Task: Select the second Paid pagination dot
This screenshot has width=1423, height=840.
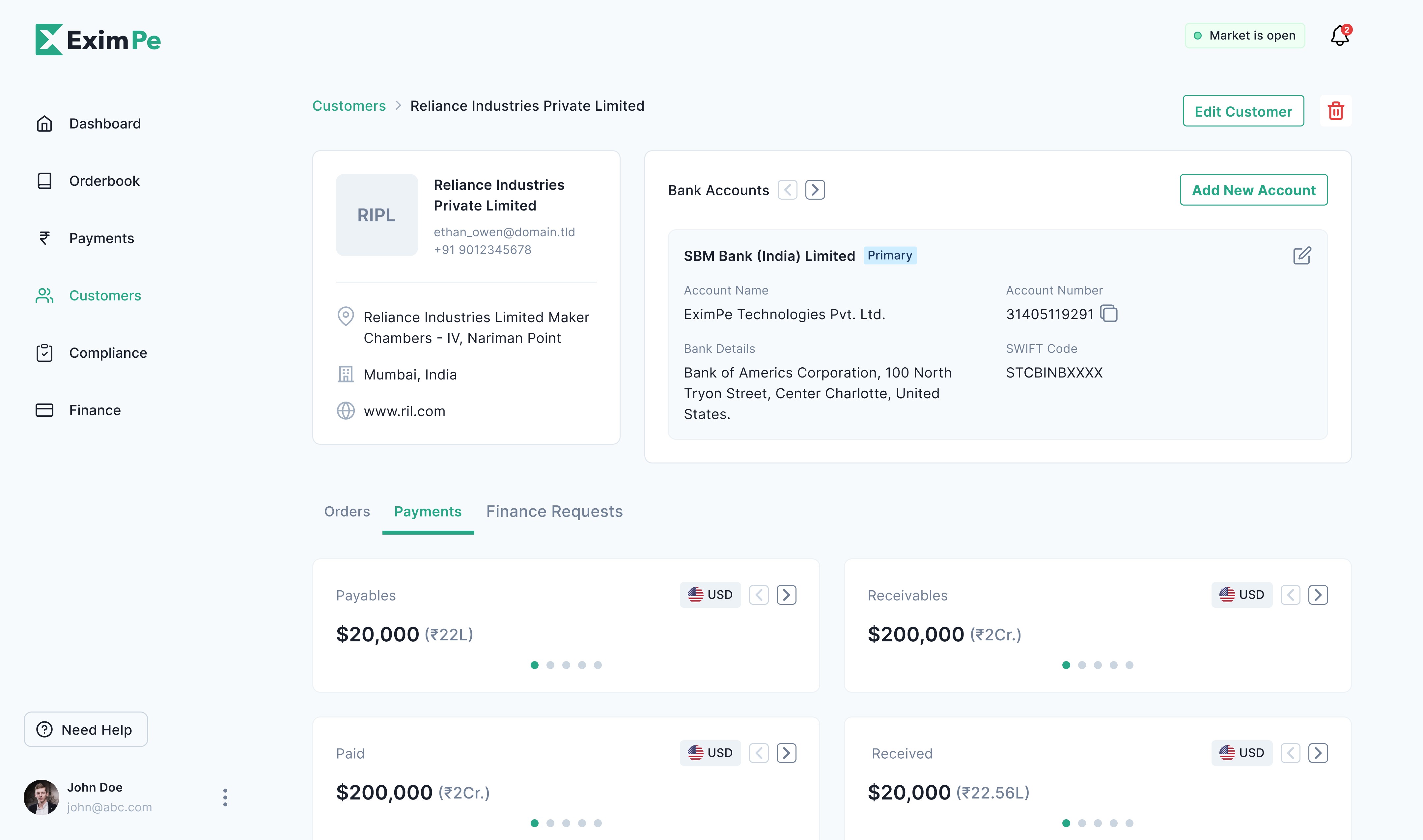Action: [550, 823]
